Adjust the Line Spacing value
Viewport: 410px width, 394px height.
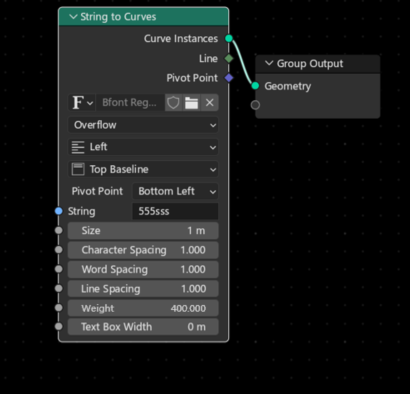(143, 289)
